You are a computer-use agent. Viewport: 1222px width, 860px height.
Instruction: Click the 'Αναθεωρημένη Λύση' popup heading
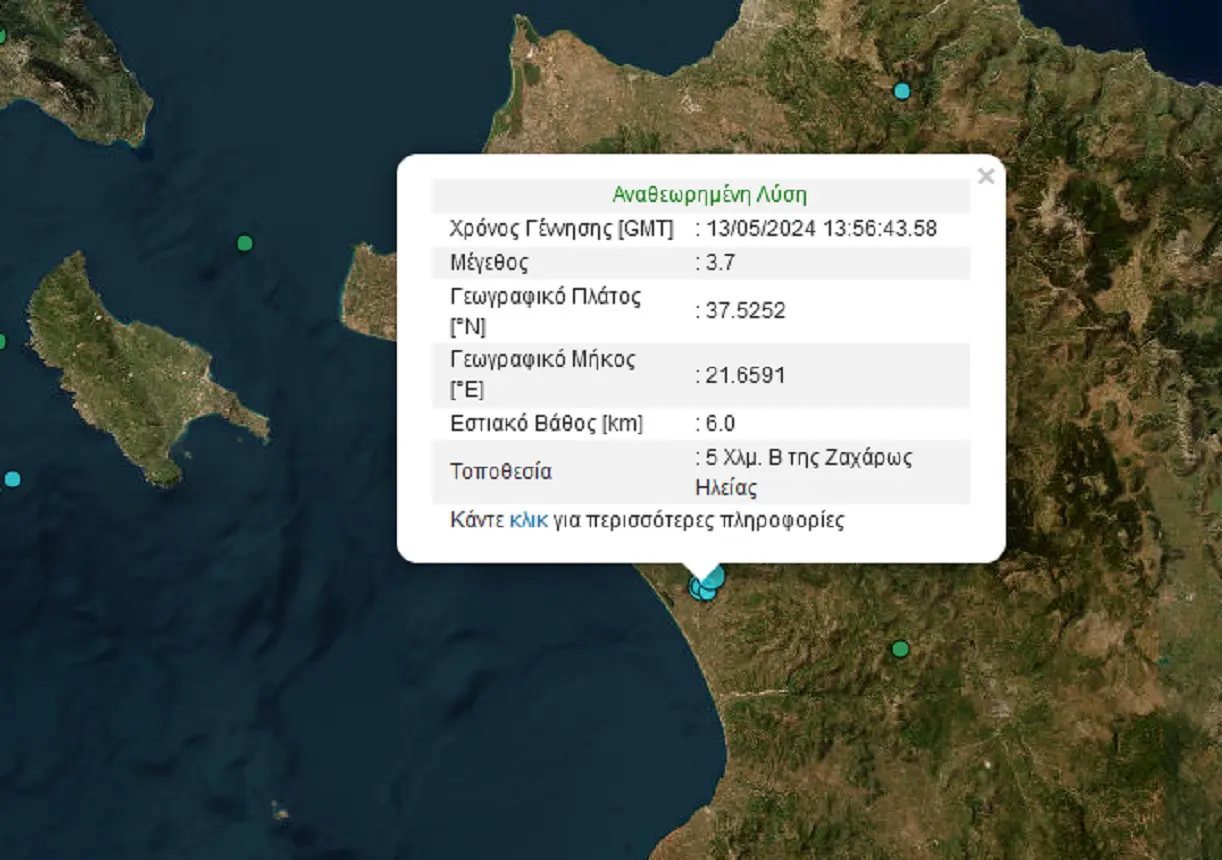pos(709,195)
